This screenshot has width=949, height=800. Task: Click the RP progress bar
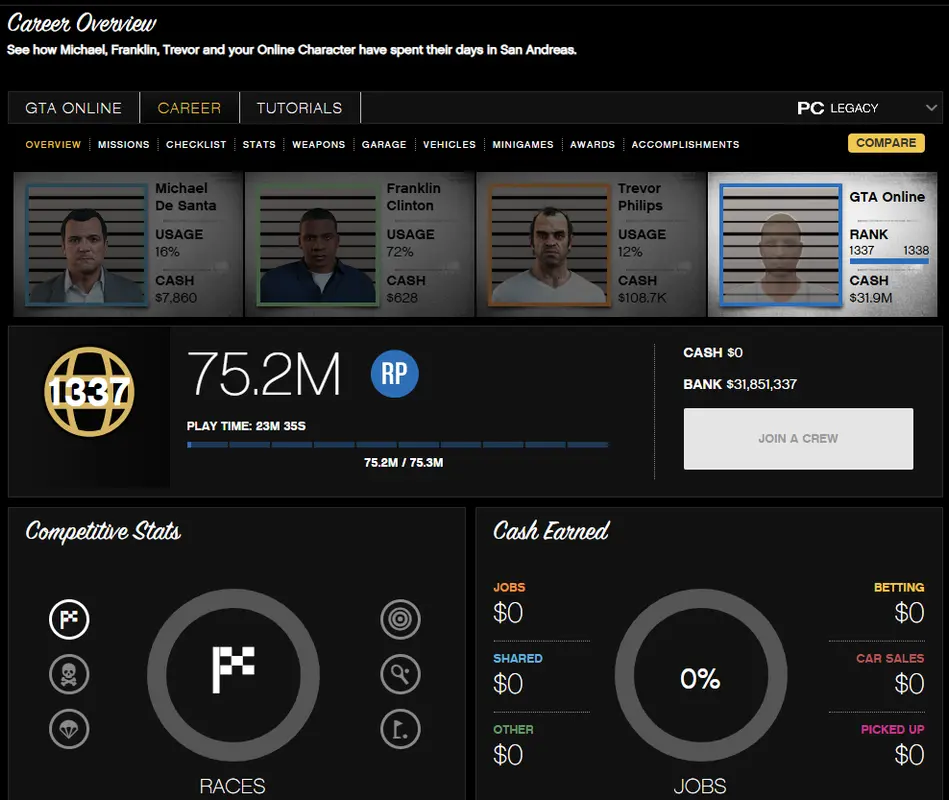[397, 445]
